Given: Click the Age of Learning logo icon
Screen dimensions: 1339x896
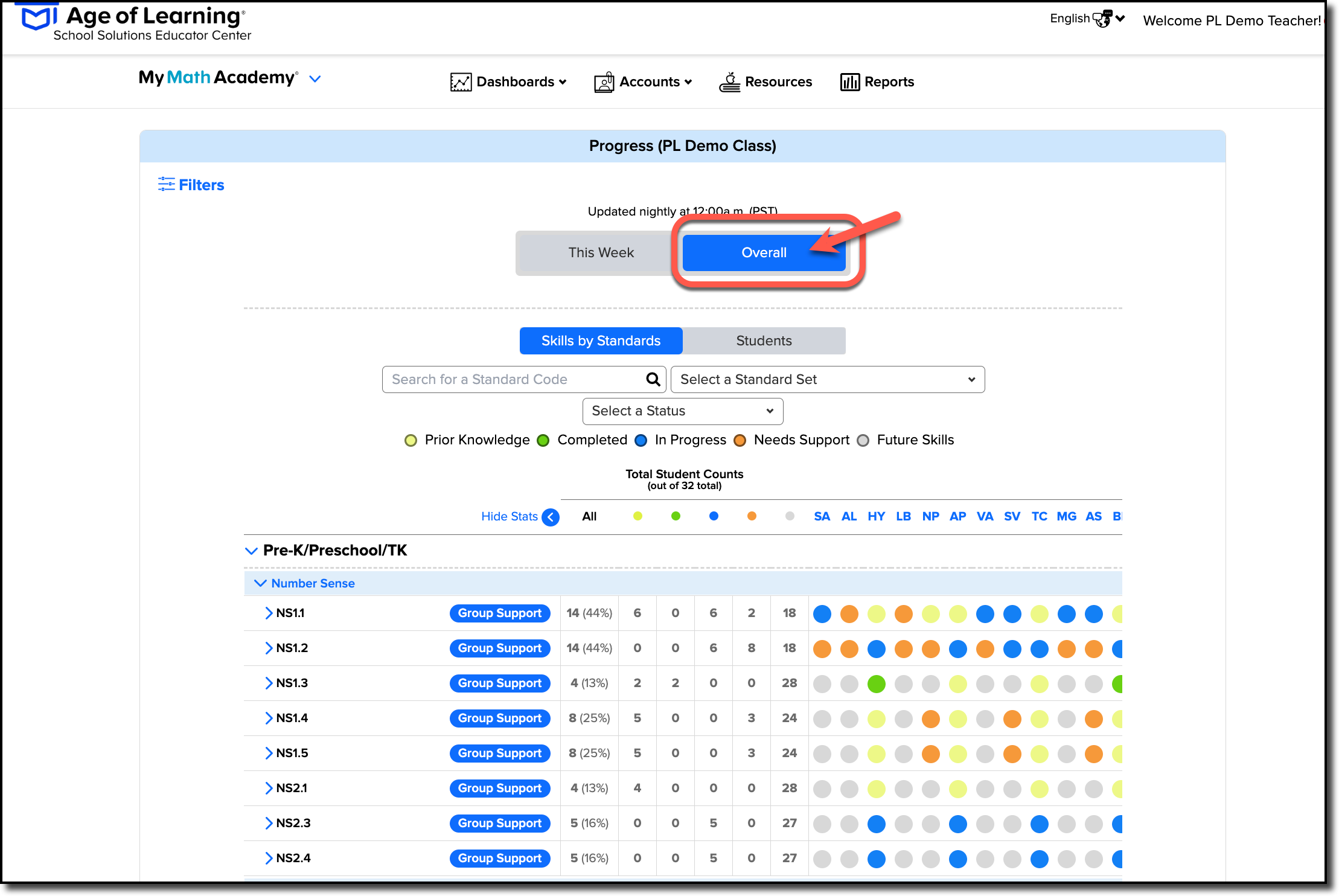Looking at the screenshot, I should [39, 18].
